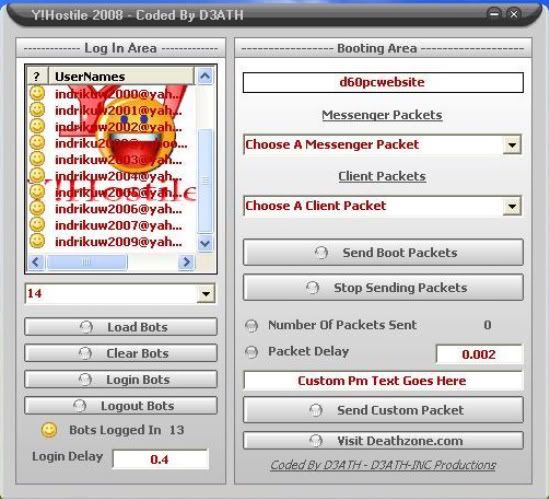549x499 pixels.
Task: Click Visit Deathzone.com button
Action: pos(383,441)
